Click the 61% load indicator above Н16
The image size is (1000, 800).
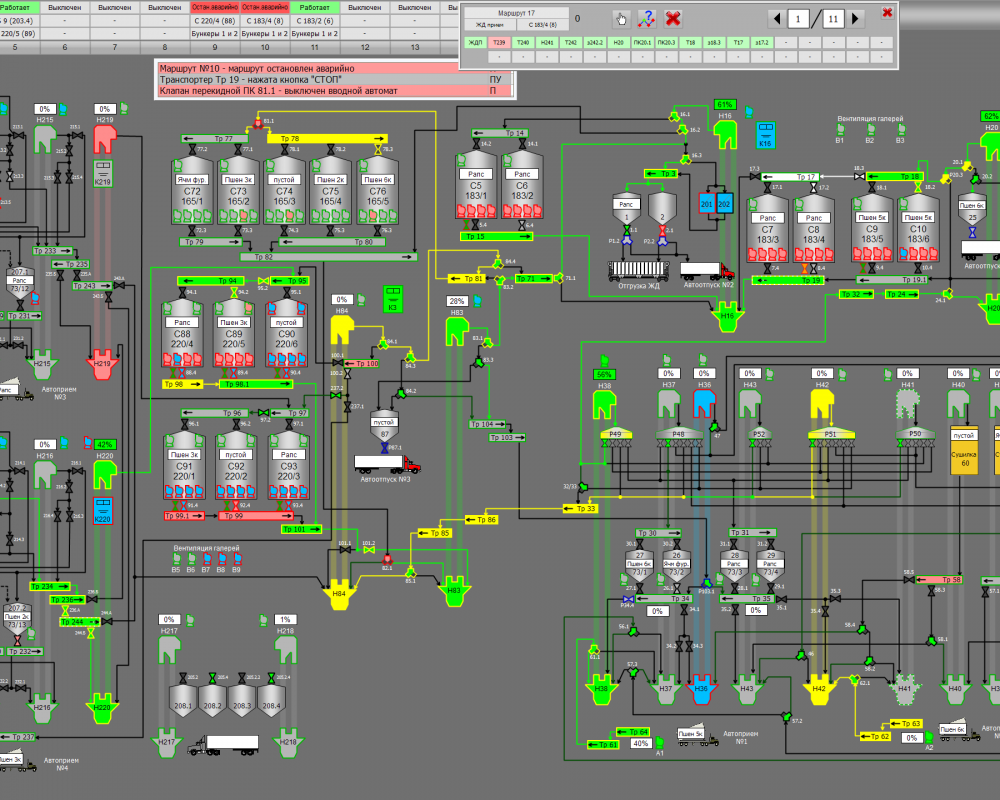coord(724,105)
